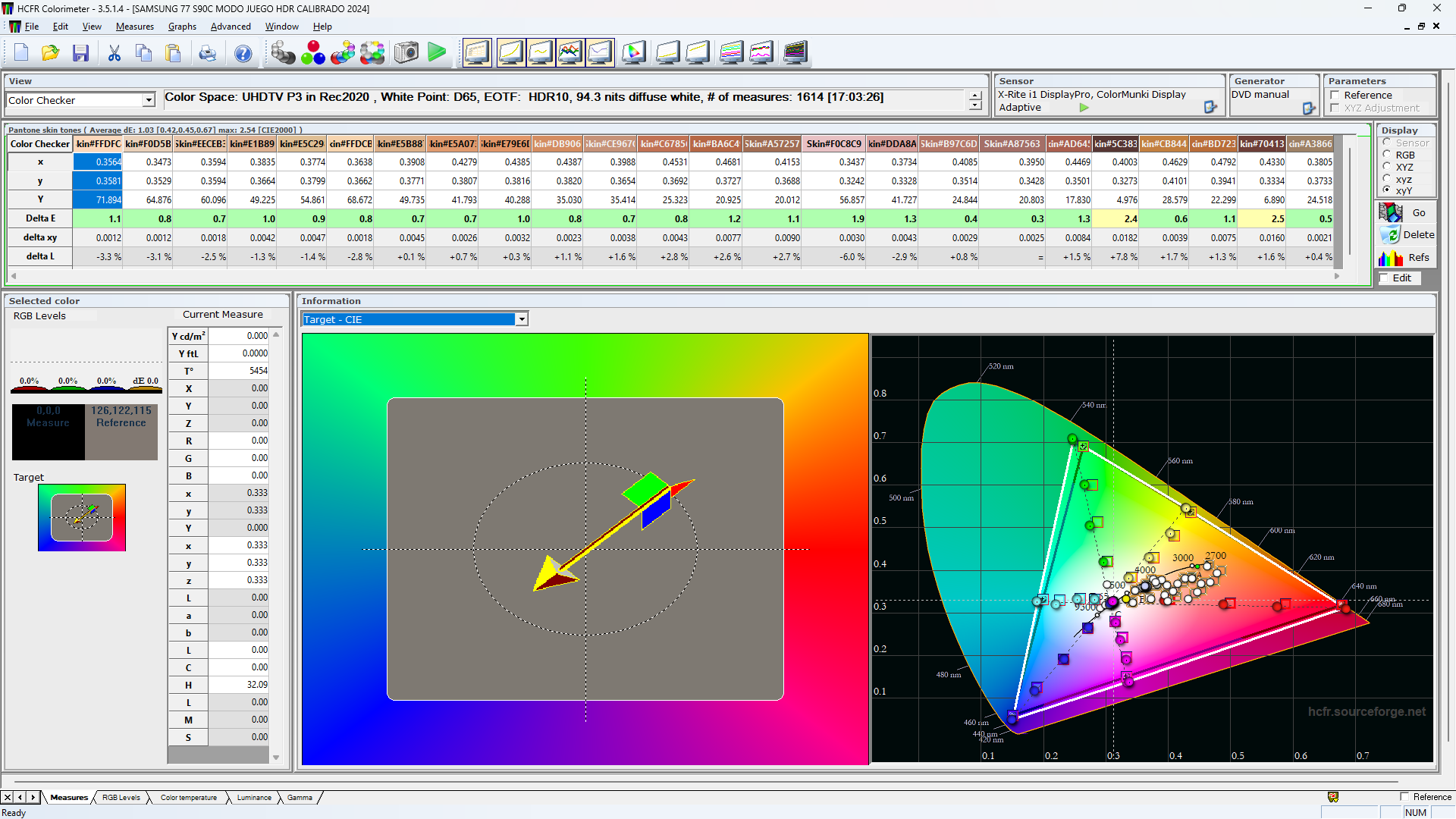Click the Color Checker table header

[x=40, y=143]
